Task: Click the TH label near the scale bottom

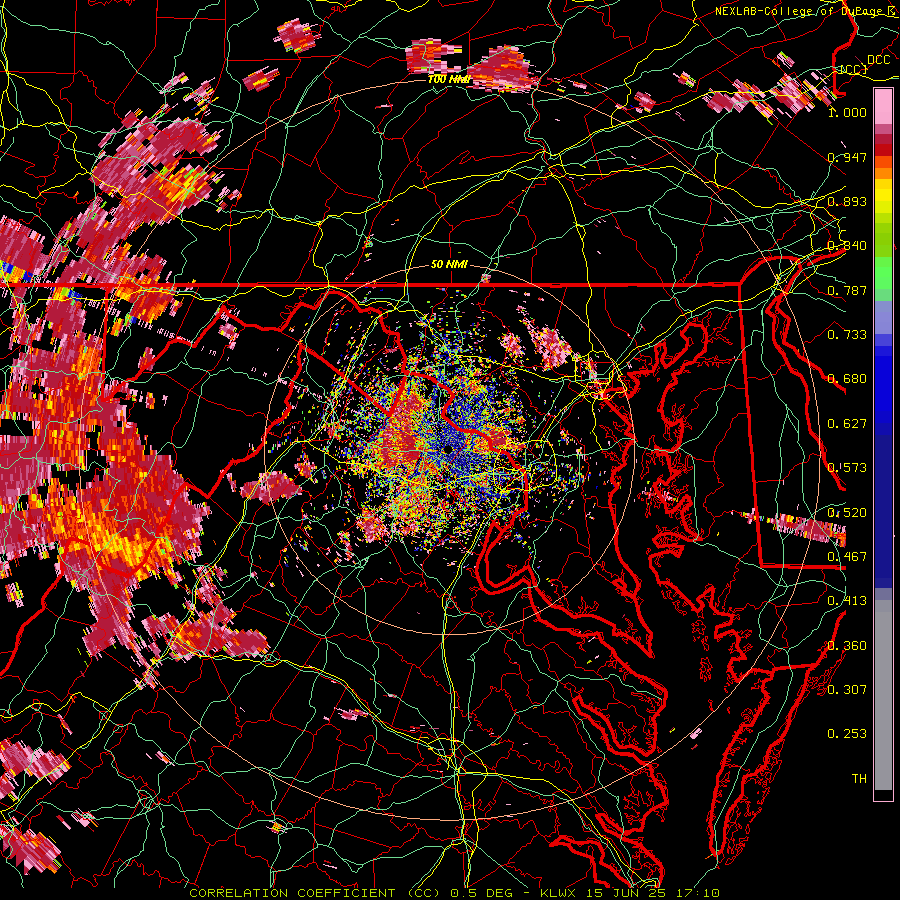Action: pyautogui.click(x=859, y=778)
